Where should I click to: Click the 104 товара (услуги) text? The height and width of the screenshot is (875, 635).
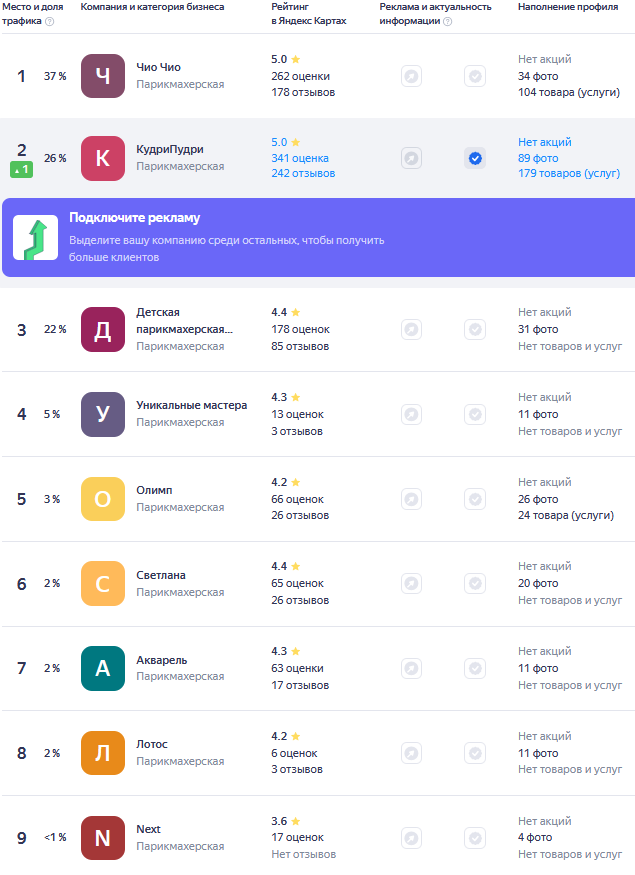coord(569,93)
